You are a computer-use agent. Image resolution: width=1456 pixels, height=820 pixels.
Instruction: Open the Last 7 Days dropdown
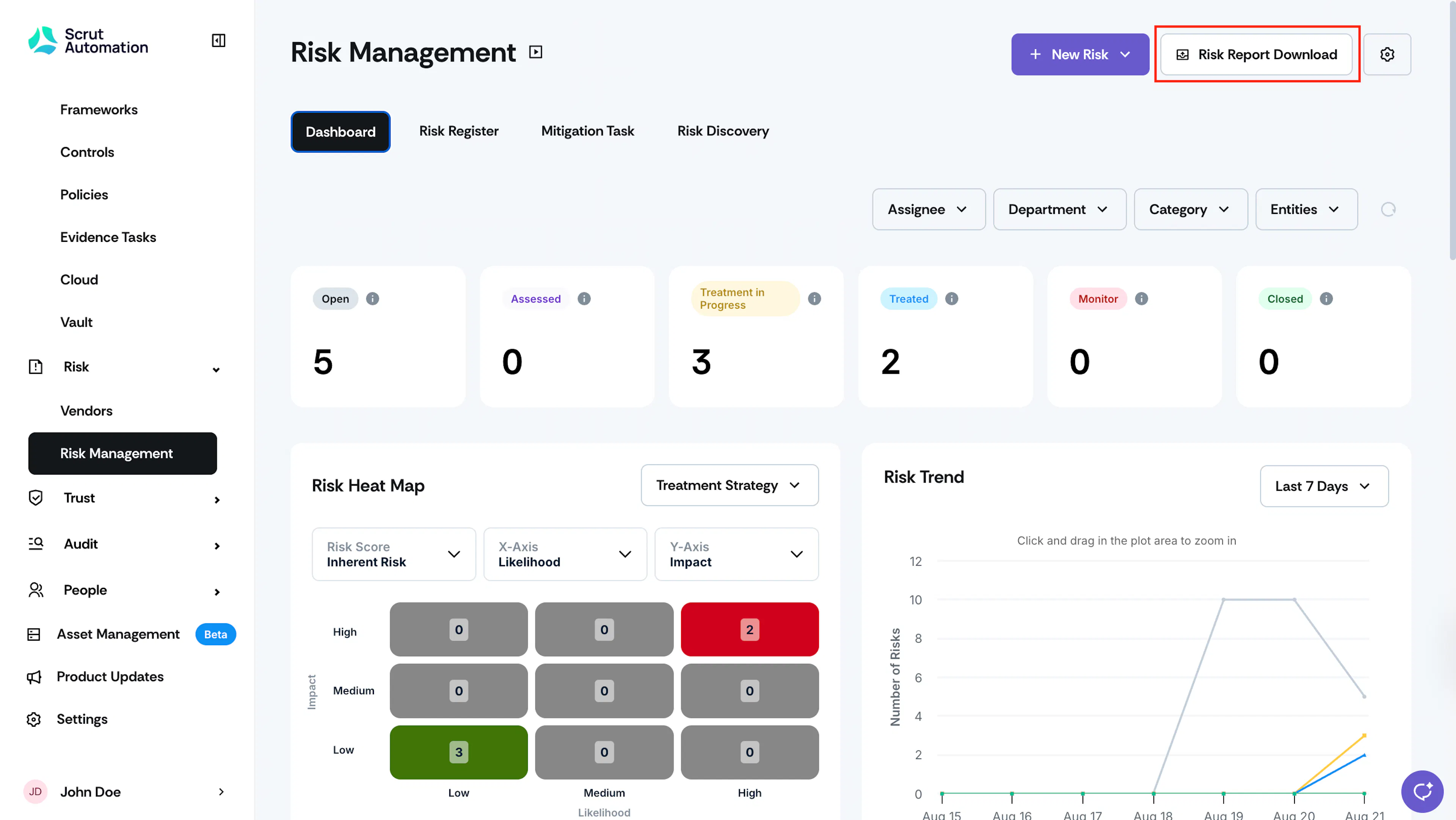pos(1324,486)
